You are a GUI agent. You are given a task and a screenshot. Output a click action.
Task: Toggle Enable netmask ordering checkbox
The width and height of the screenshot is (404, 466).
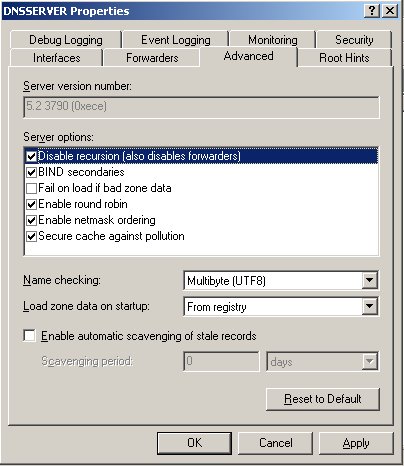pos(32,220)
